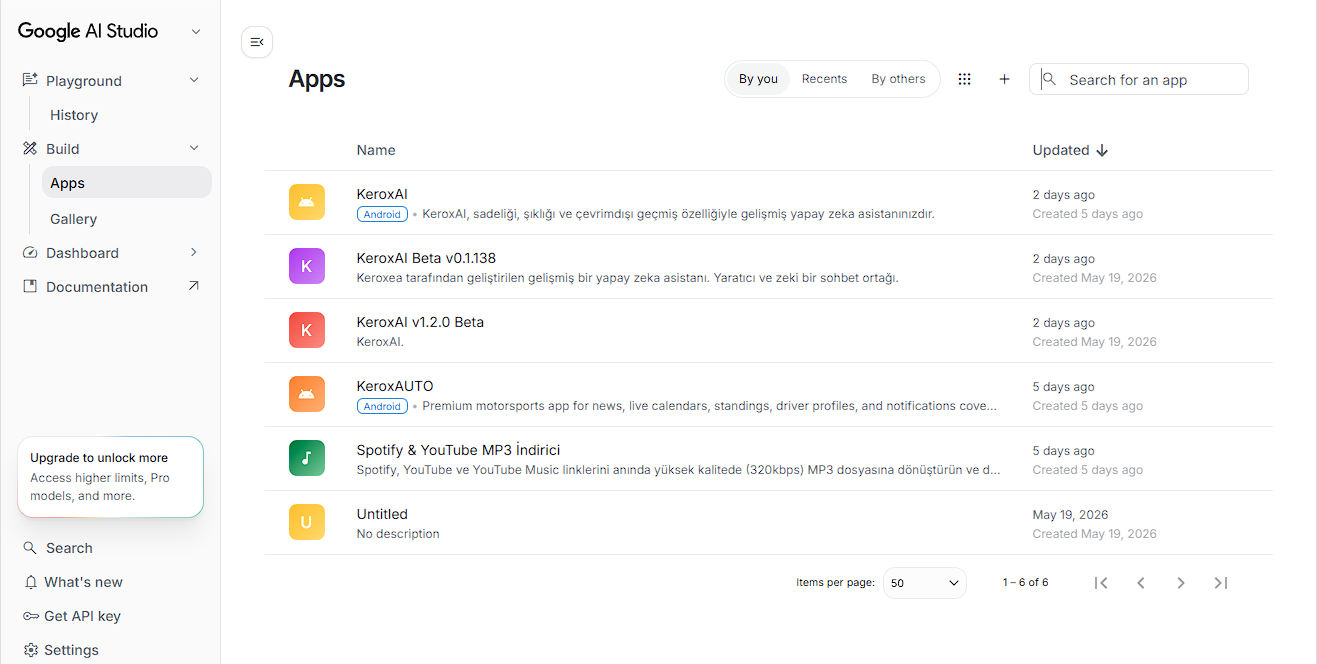Collapse the Build section chevron
The image size is (1317, 664).
tap(194, 148)
